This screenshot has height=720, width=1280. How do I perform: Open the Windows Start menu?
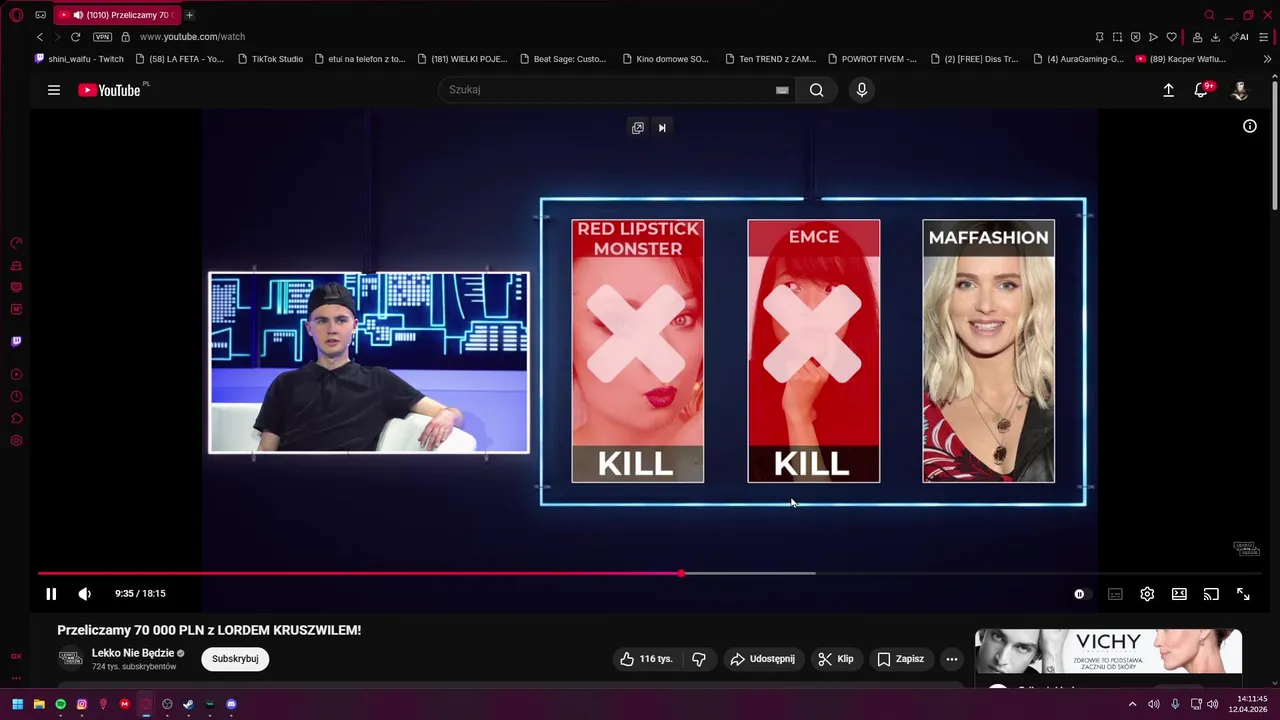(x=17, y=704)
